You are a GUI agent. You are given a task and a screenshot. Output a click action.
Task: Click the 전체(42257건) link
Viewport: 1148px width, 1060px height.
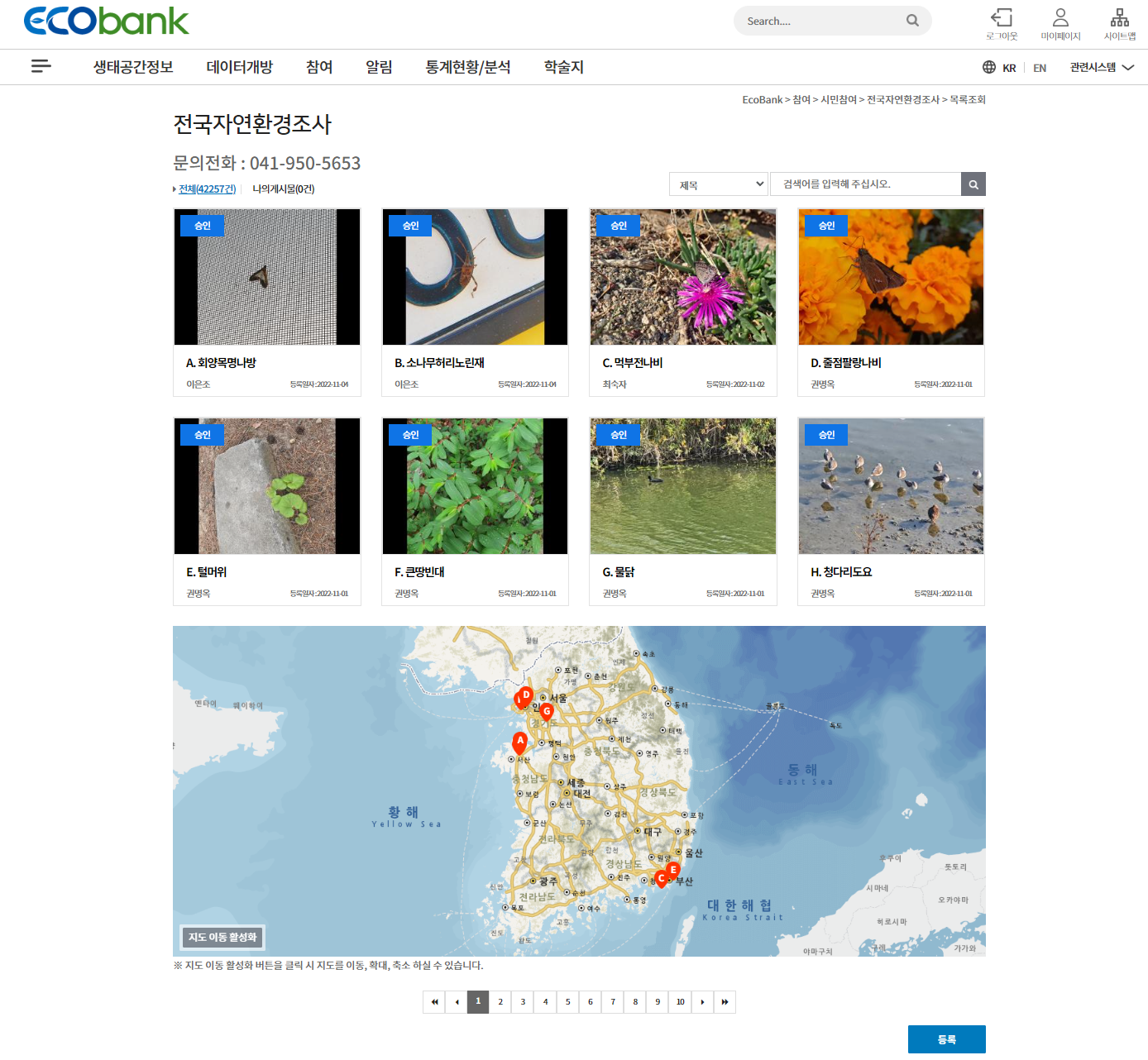(208, 189)
